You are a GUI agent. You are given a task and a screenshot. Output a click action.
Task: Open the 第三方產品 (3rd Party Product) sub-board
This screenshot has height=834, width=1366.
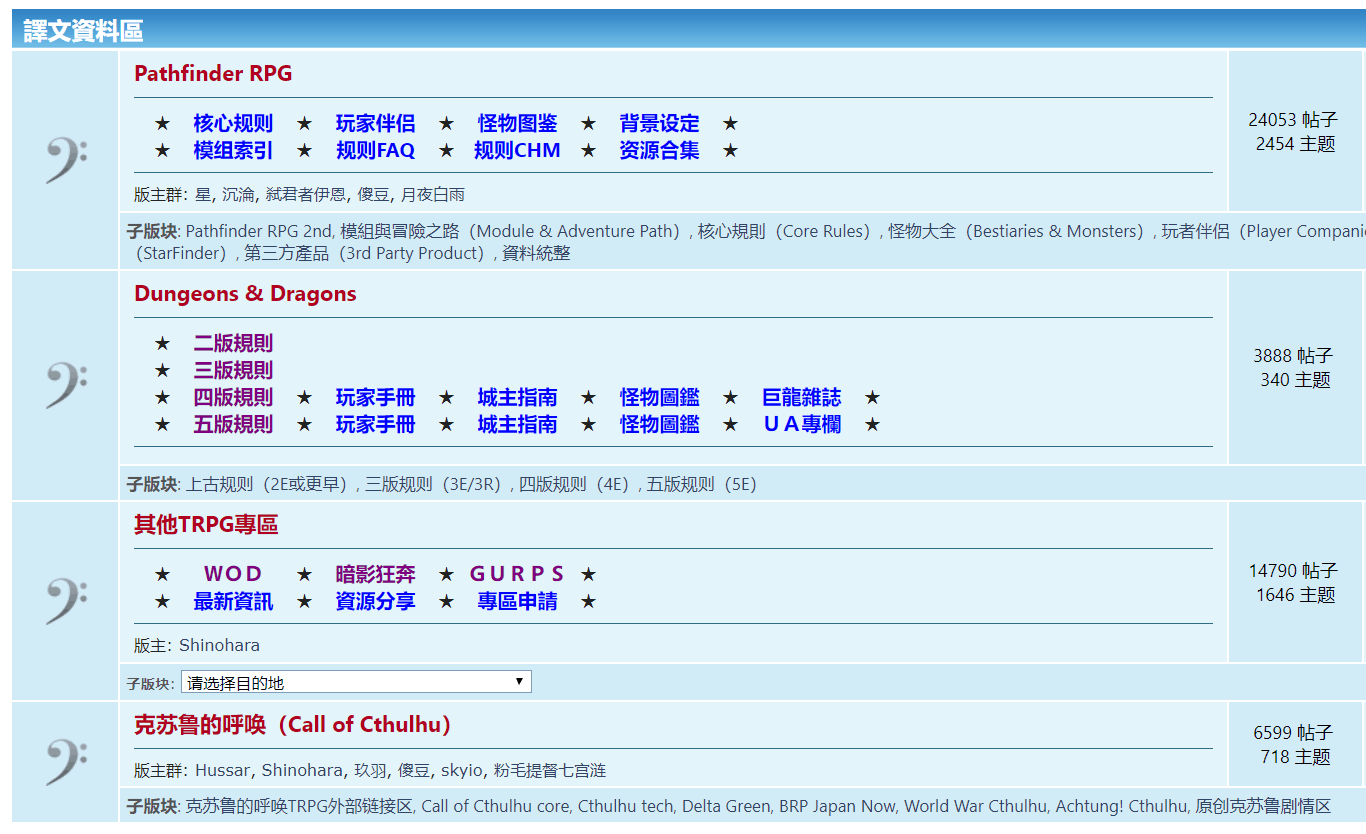click(x=368, y=254)
